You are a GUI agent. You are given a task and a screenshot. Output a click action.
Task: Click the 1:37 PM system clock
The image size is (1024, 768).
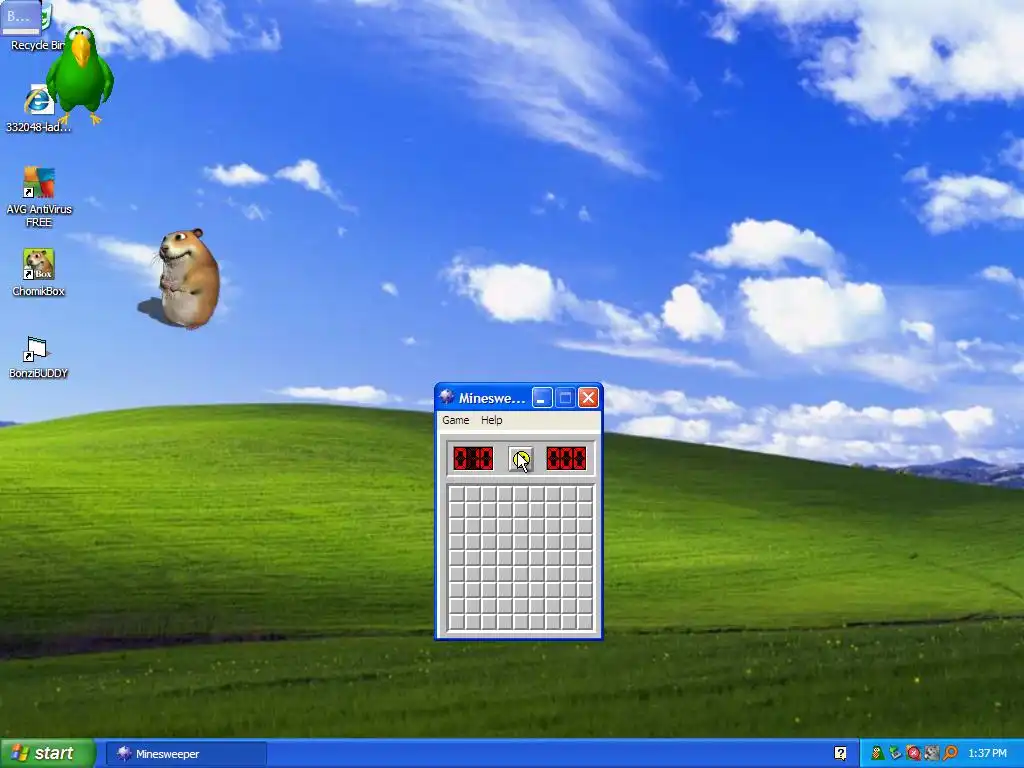pos(987,754)
